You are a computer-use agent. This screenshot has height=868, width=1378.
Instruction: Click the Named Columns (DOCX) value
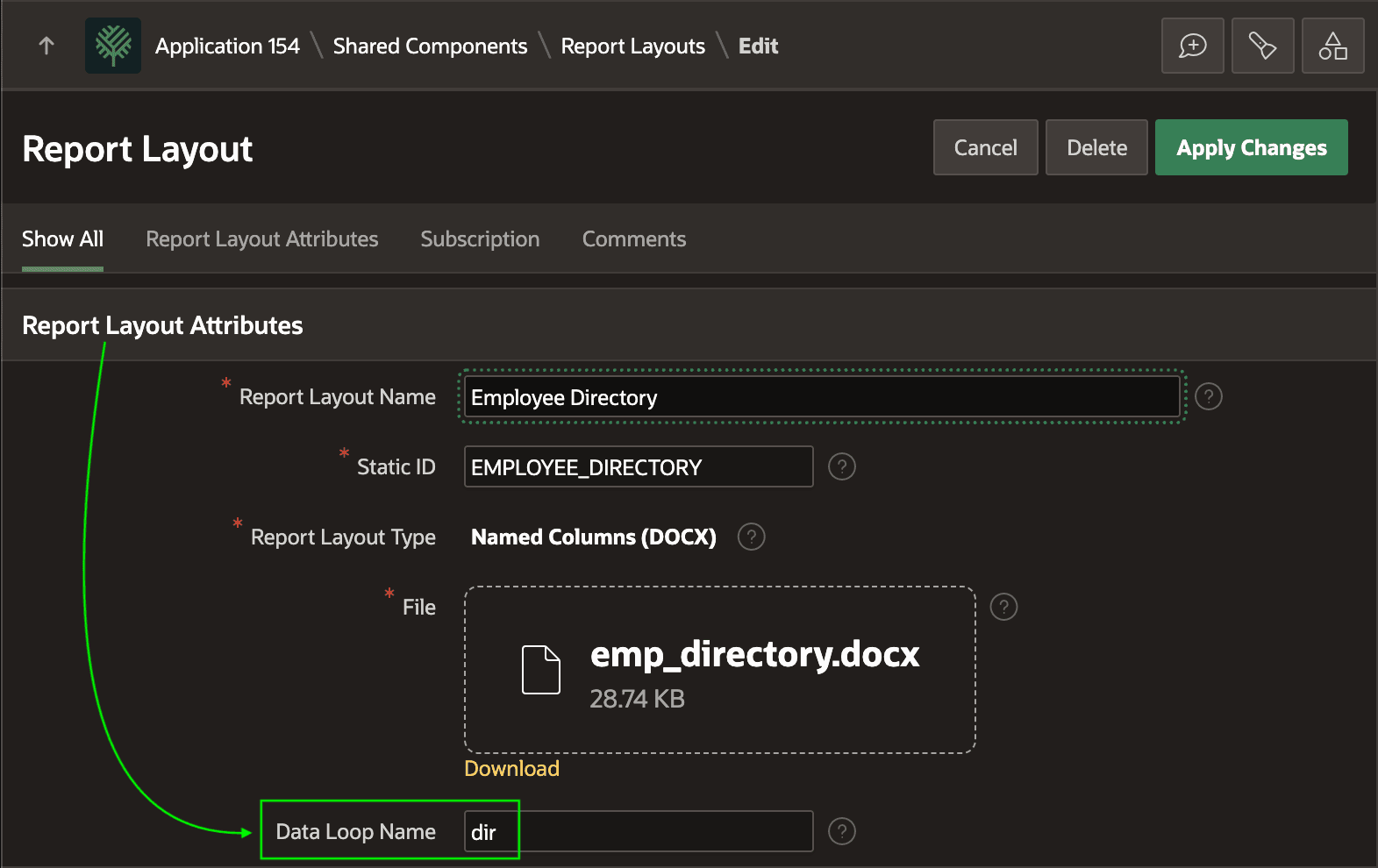click(594, 537)
